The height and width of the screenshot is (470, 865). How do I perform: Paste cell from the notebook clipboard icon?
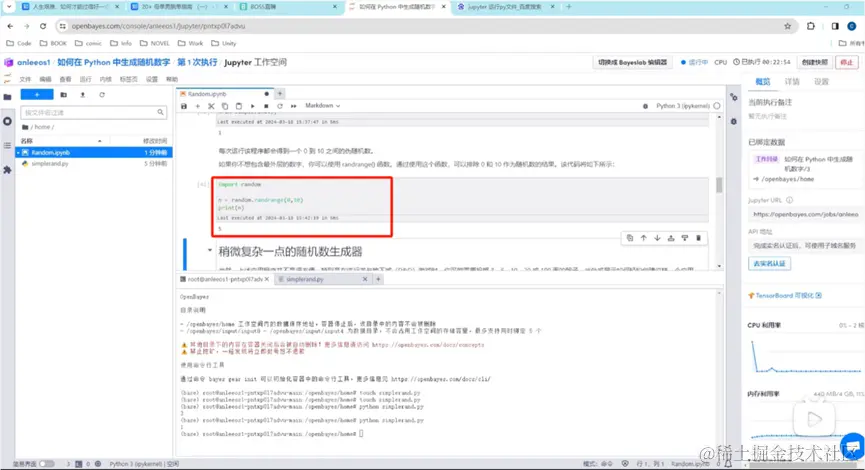tap(239, 106)
